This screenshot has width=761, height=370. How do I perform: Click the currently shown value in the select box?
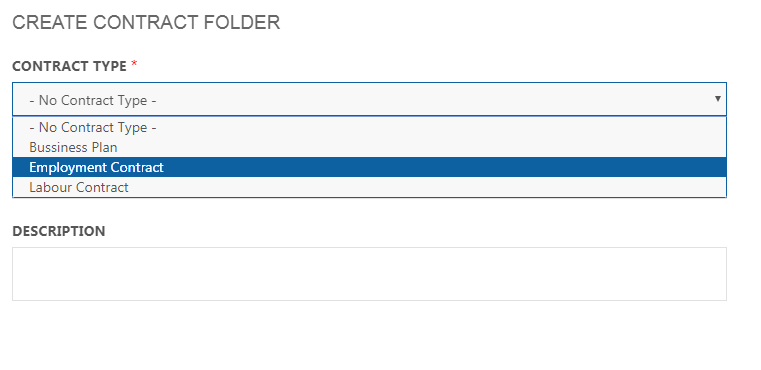[x=93, y=101]
